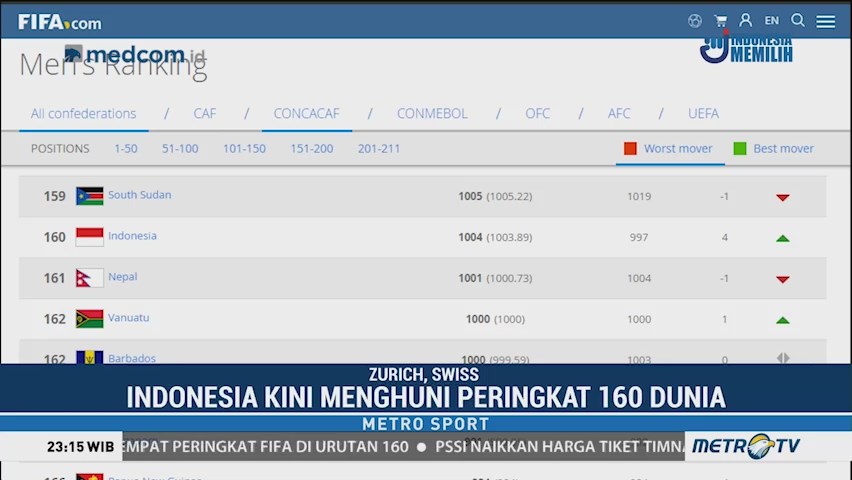Switch to the UEFA tab
Image resolution: width=852 pixels, height=480 pixels.
[x=703, y=113]
